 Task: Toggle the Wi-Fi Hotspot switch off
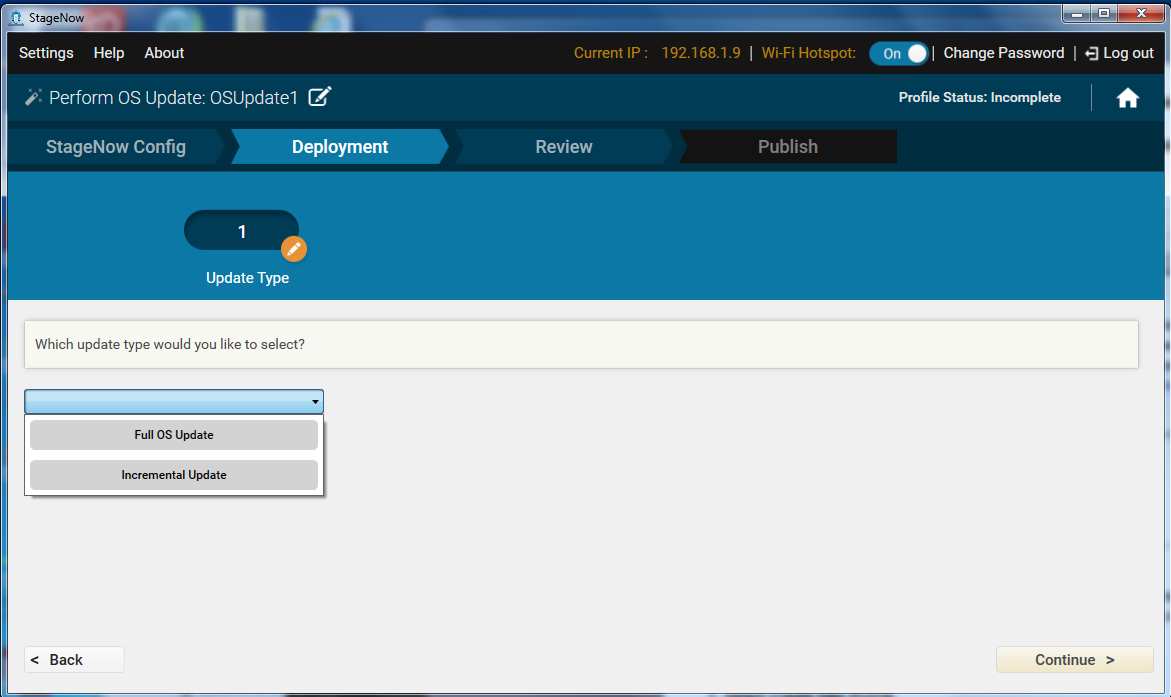click(x=898, y=54)
